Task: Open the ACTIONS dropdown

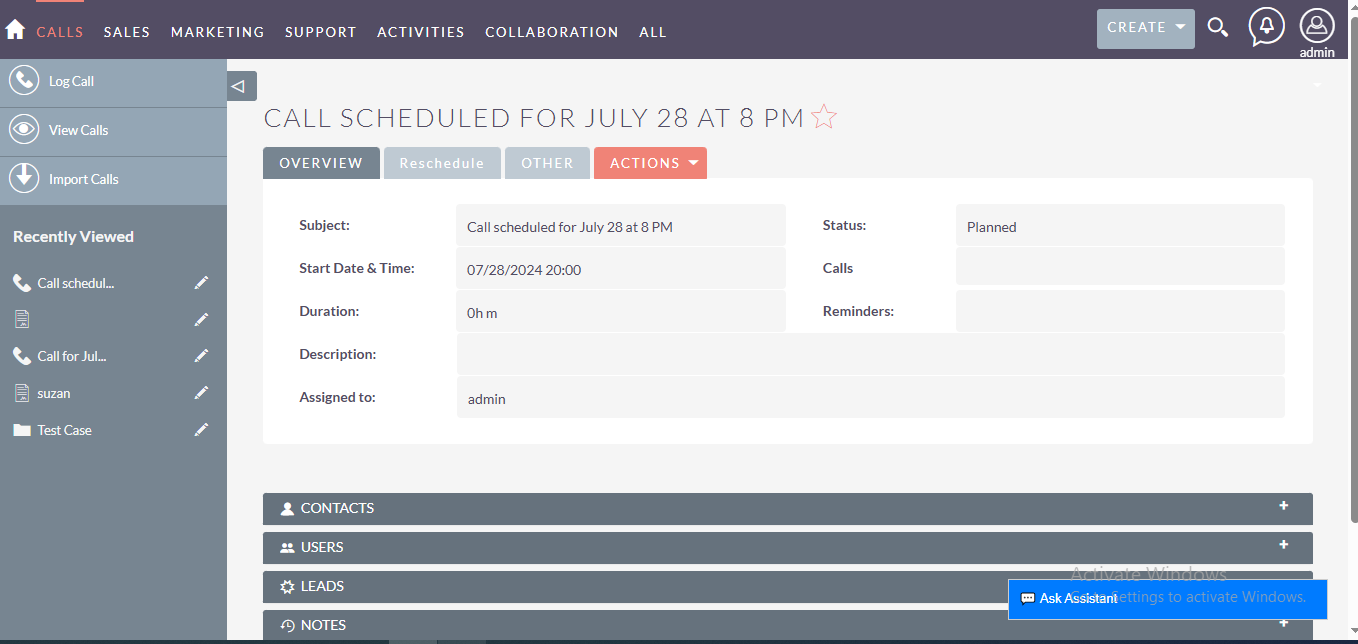Action: pos(650,163)
